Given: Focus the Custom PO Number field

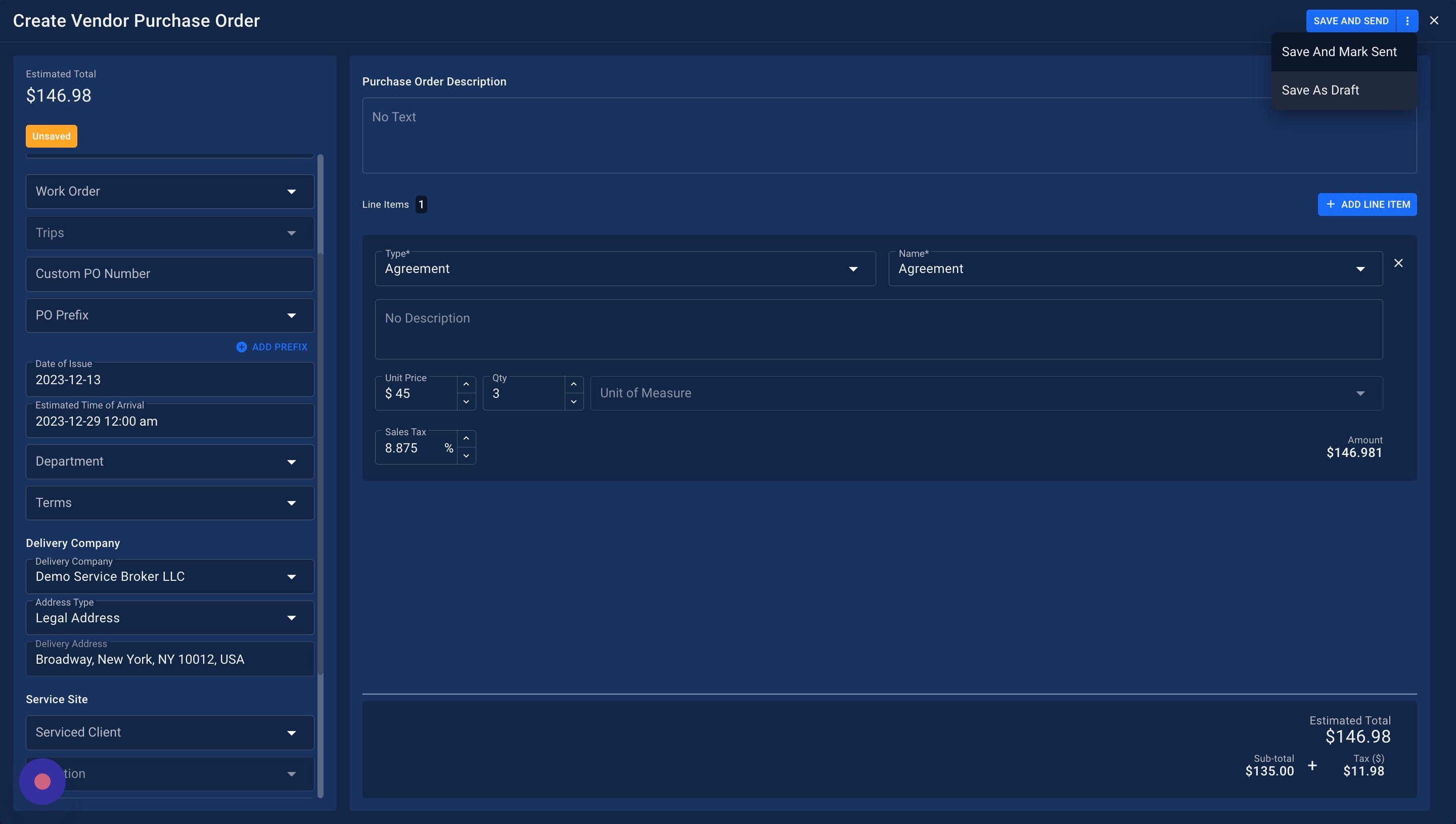Looking at the screenshot, I should coord(170,274).
